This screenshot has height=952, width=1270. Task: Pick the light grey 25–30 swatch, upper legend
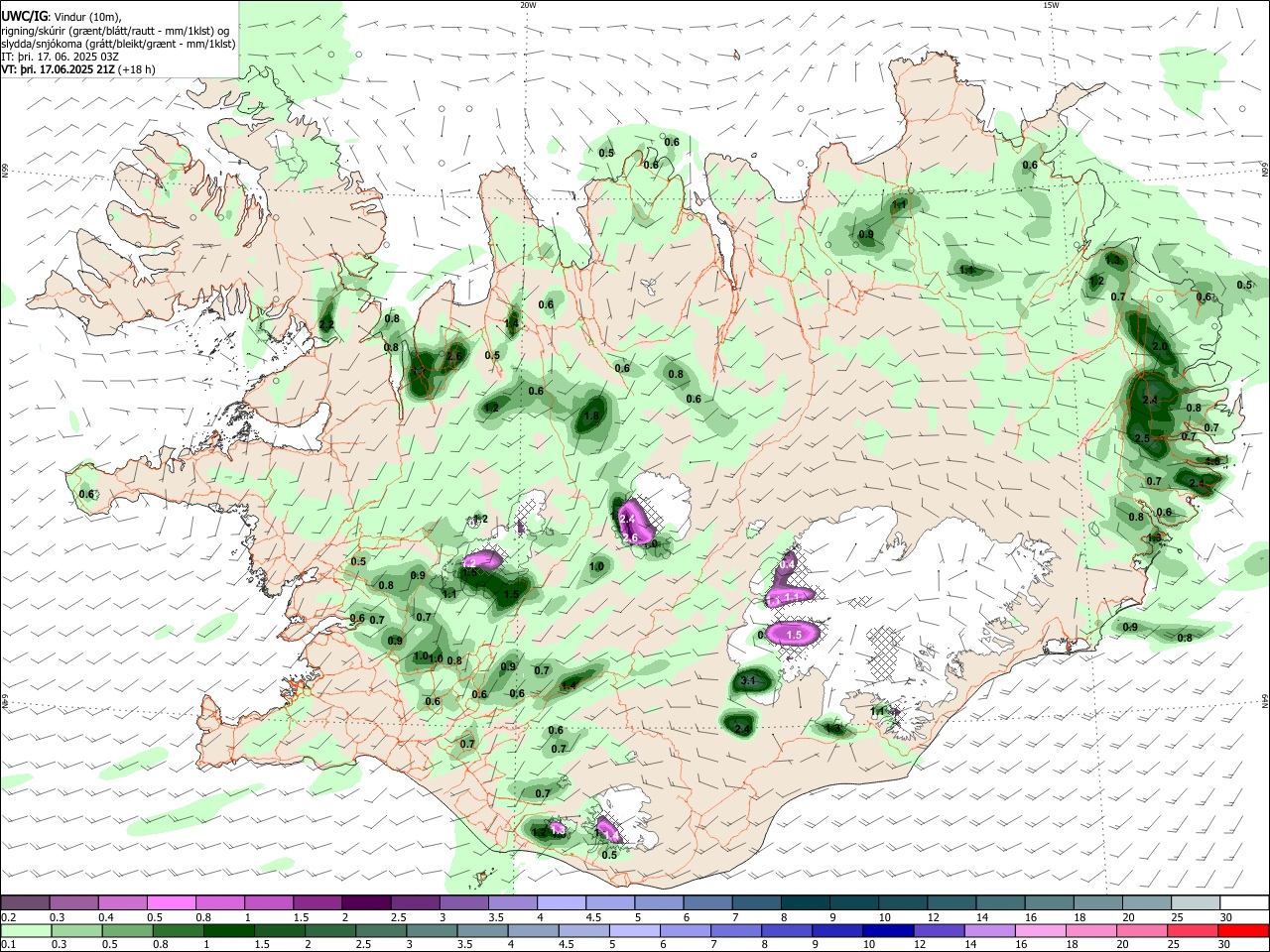1197,902
